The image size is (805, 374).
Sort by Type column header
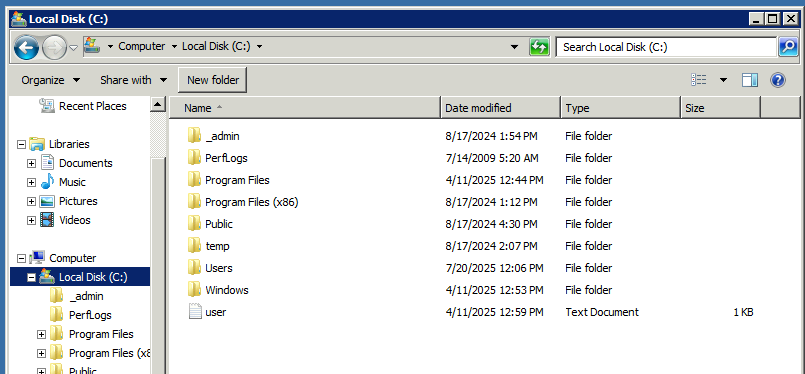(621, 108)
